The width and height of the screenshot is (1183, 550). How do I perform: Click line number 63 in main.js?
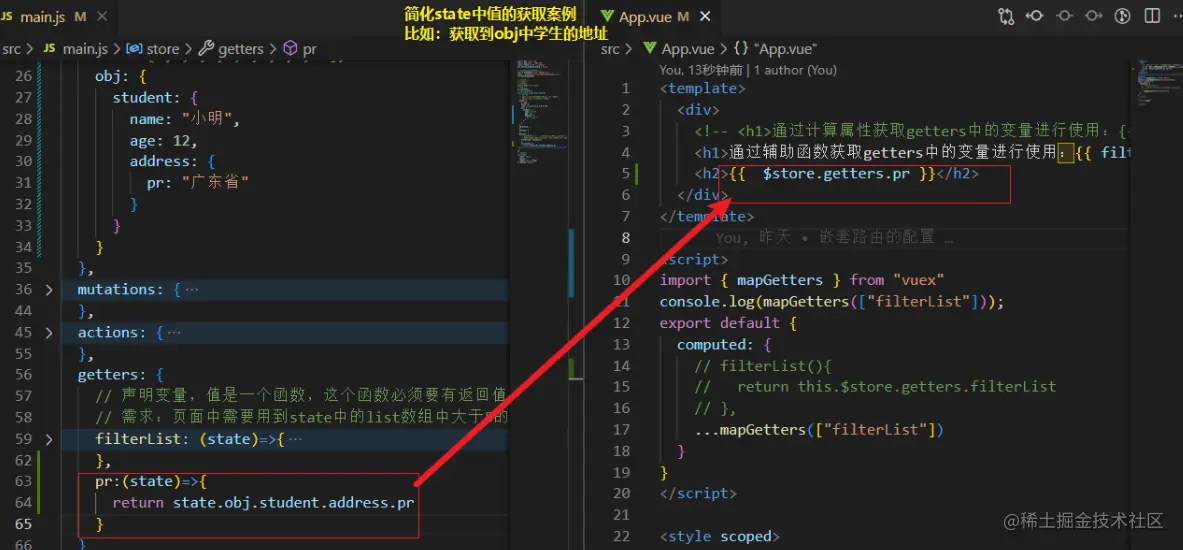24,481
